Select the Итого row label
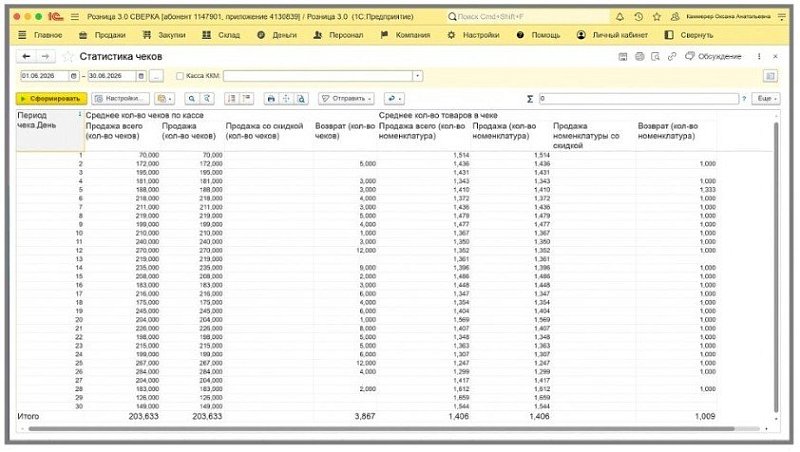The image size is (800, 452). click(29, 417)
